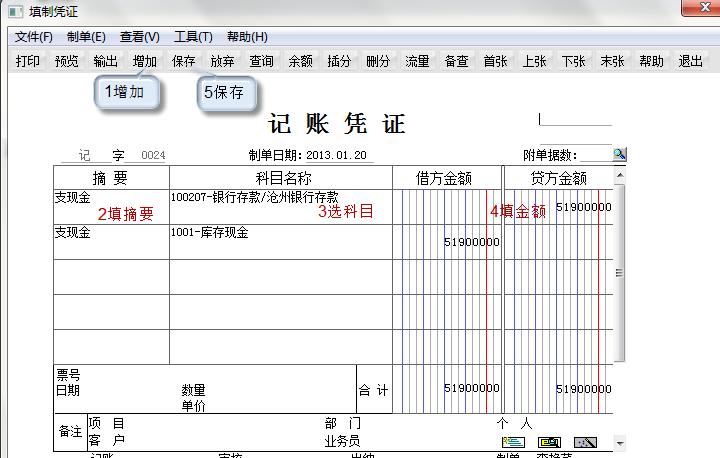Click the 填制凭证 window title icon
The image size is (720, 458).
pyautogui.click(x=15, y=11)
